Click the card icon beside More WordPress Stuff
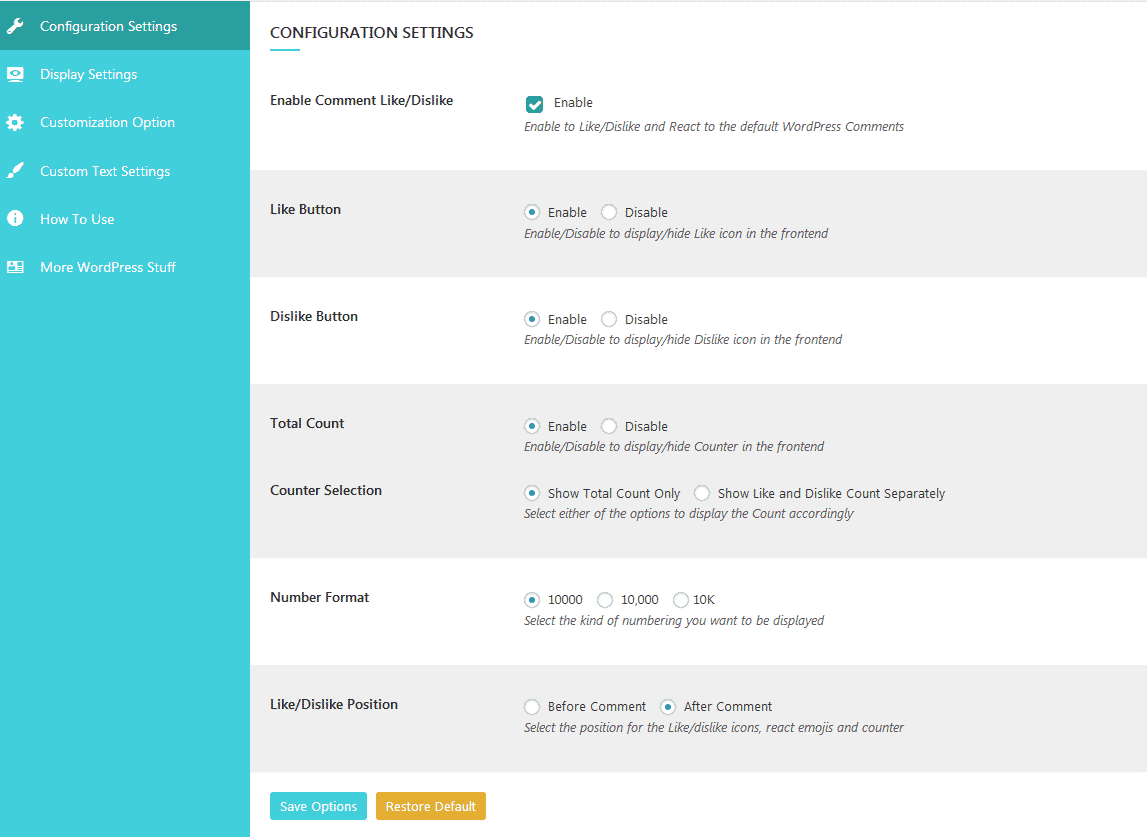Viewport: 1147px width, 837px height. click(15, 267)
